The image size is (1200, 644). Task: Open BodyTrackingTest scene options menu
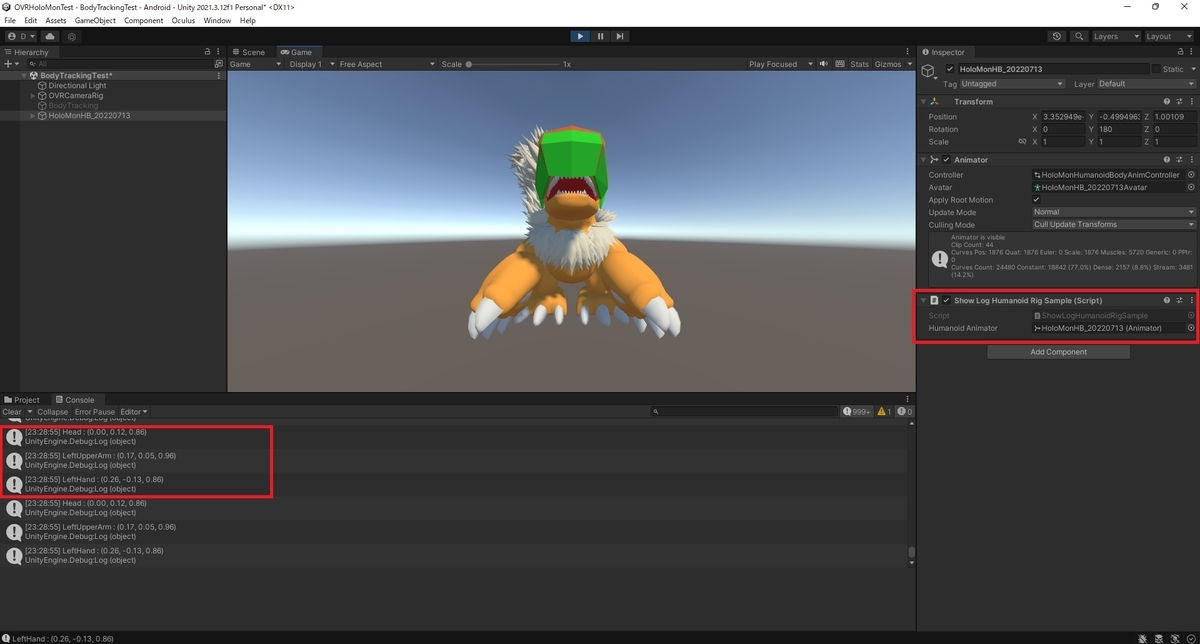pyautogui.click(x=219, y=76)
